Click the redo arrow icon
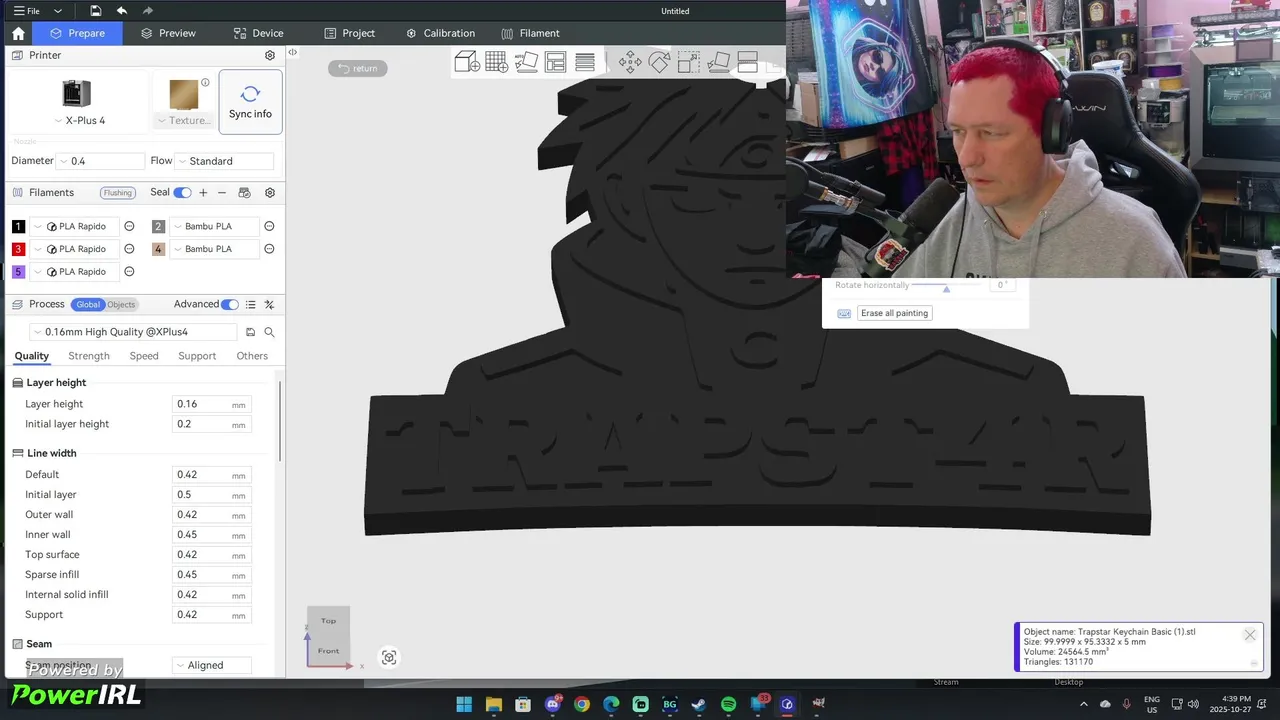Viewport: 1280px width, 720px height. 148,11
